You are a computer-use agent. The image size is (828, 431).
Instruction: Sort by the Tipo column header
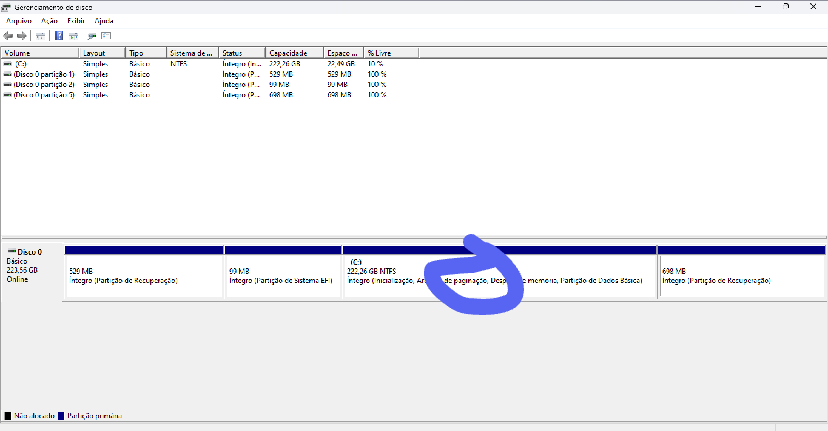point(146,53)
